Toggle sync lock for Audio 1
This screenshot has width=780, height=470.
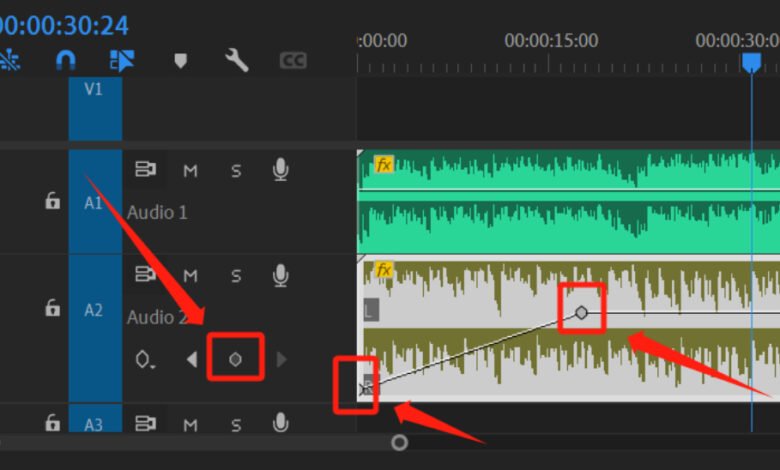[x=145, y=169]
